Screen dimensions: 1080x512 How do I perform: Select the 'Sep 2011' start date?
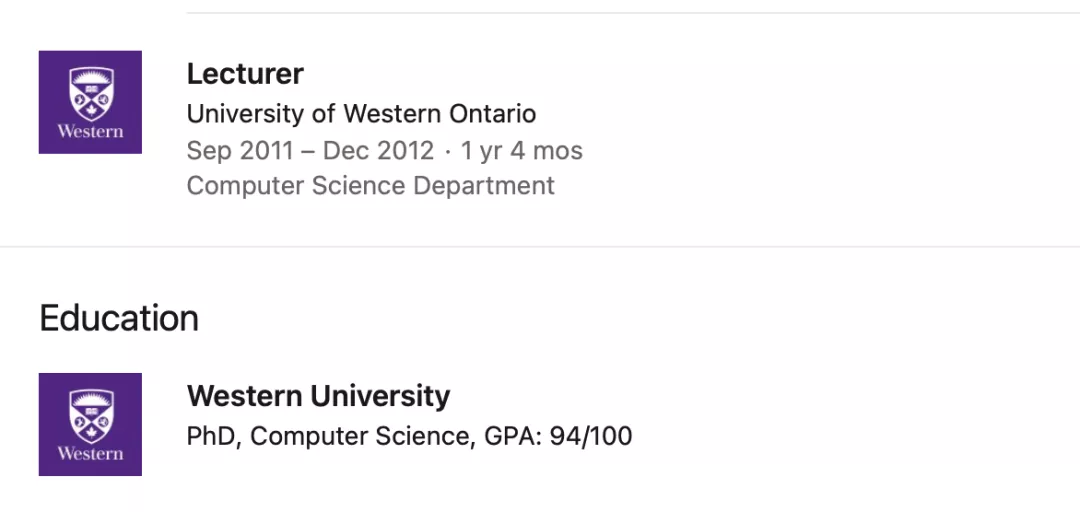240,151
